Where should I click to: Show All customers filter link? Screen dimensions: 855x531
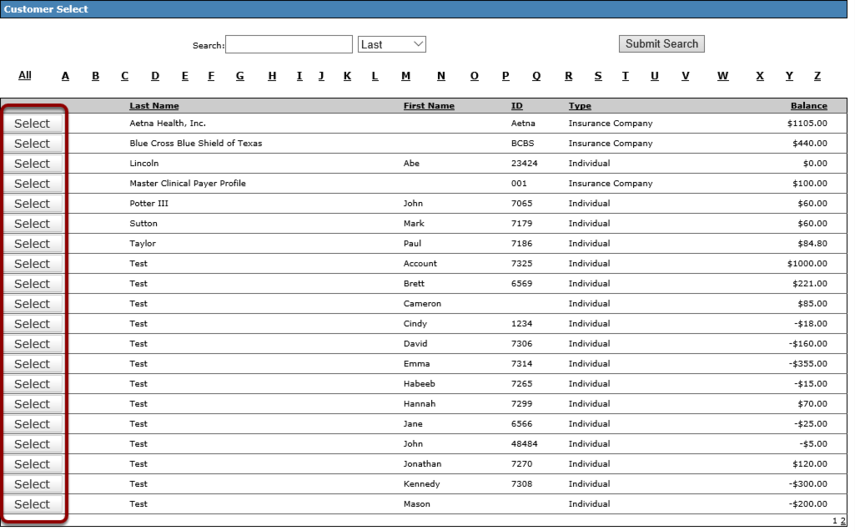click(25, 75)
